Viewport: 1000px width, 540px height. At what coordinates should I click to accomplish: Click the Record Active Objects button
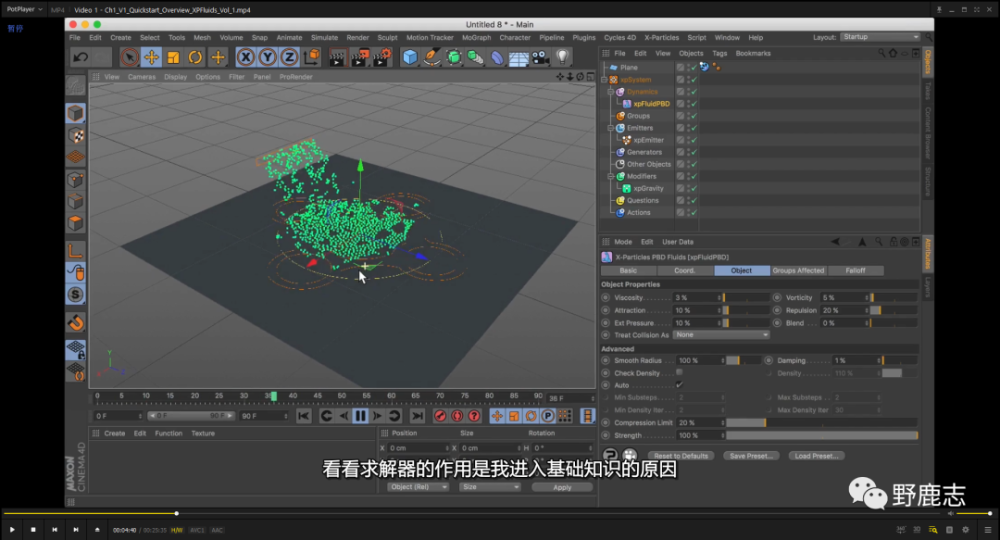[x=440, y=416]
